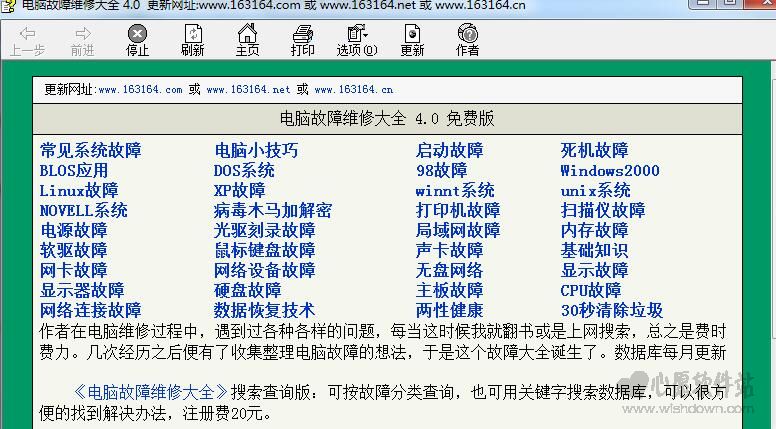
Task: View 病毒木马加解密 topics
Action: tap(273, 210)
